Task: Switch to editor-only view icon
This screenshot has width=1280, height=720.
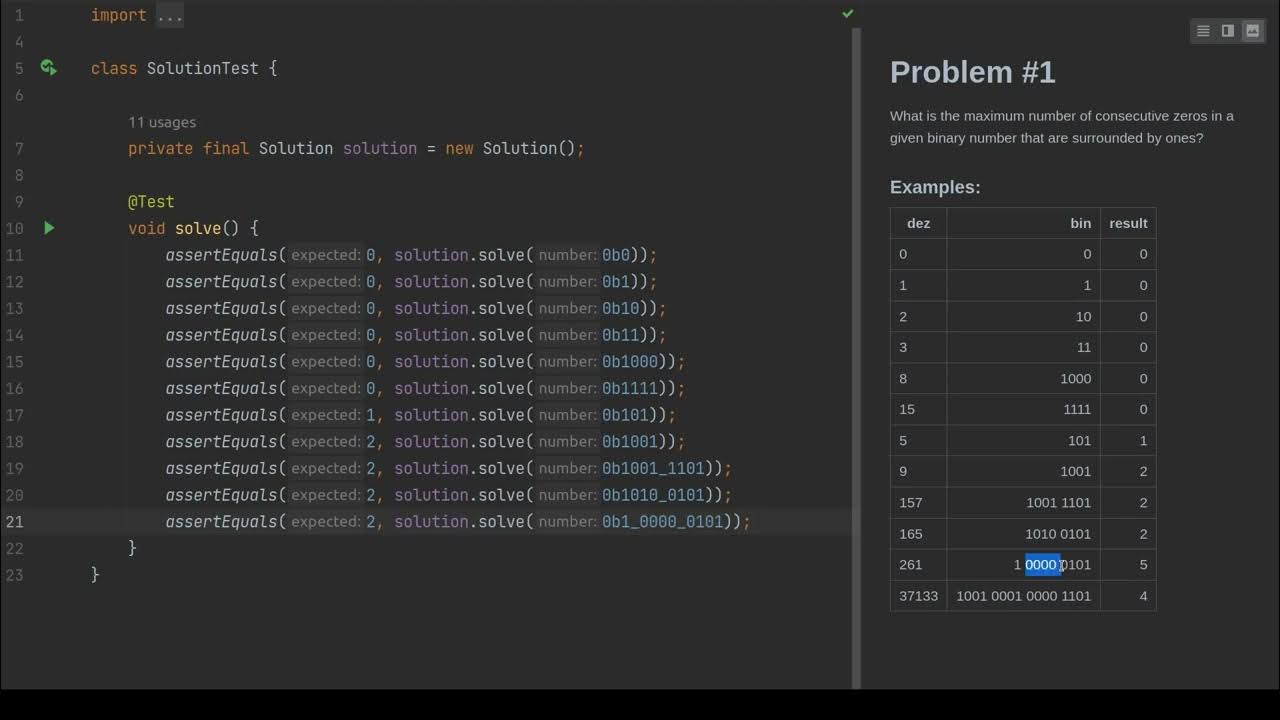Action: pos(1203,31)
